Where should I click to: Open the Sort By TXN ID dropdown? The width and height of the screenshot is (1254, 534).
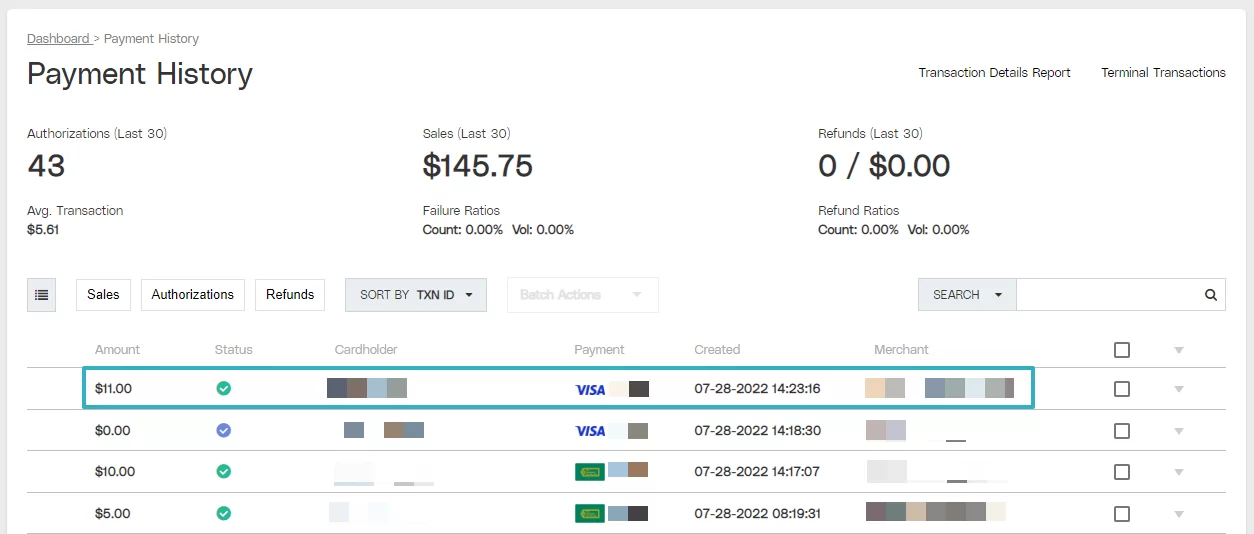tap(416, 295)
